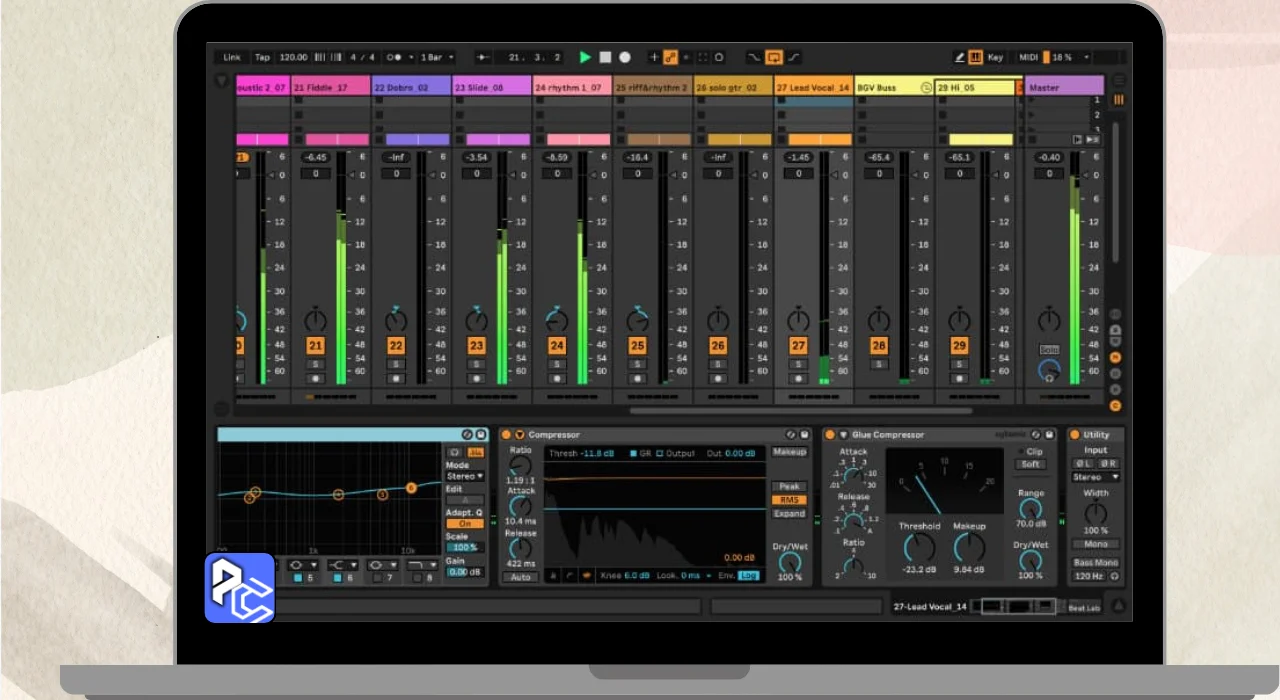Image resolution: width=1280 pixels, height=700 pixels.
Task: Click the Glue Compressor Threshold knob
Action: click(919, 548)
